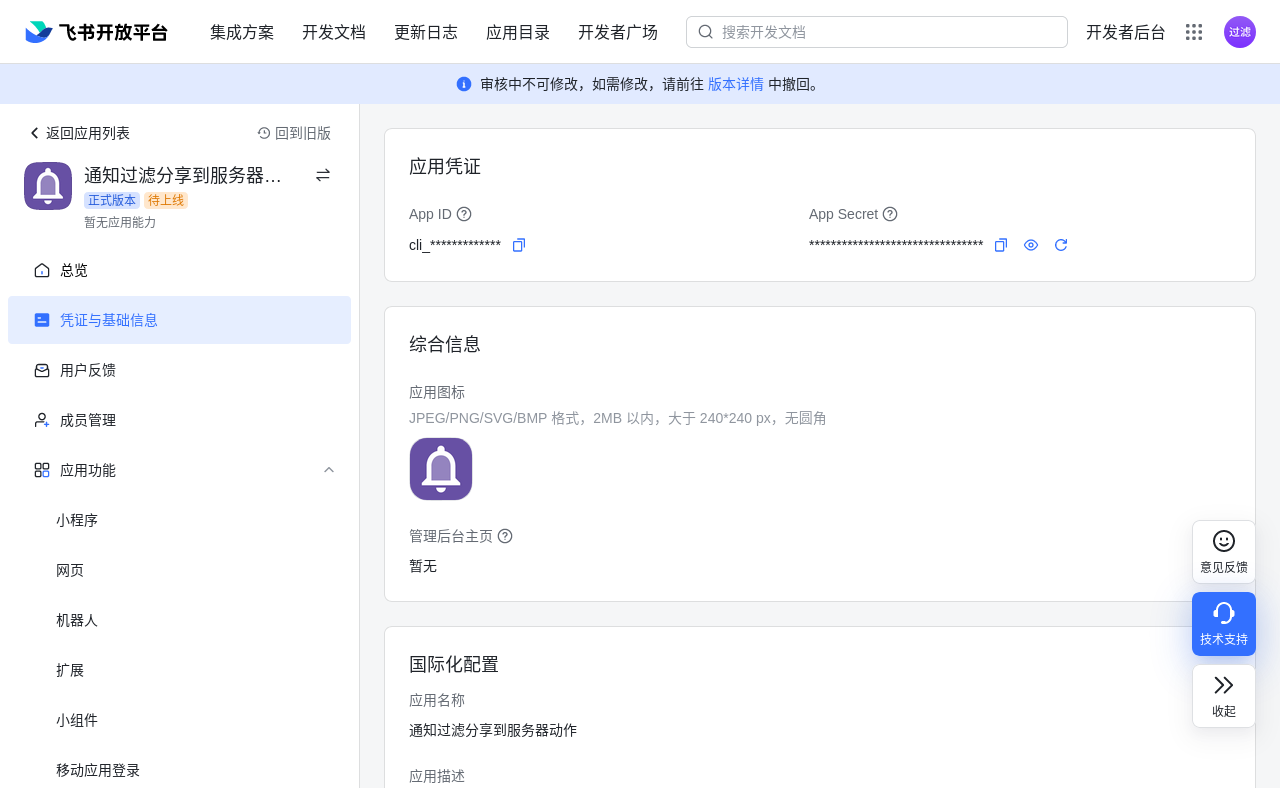1280x788 pixels.
Task: Switch back with 回到旧版
Action: 294,133
